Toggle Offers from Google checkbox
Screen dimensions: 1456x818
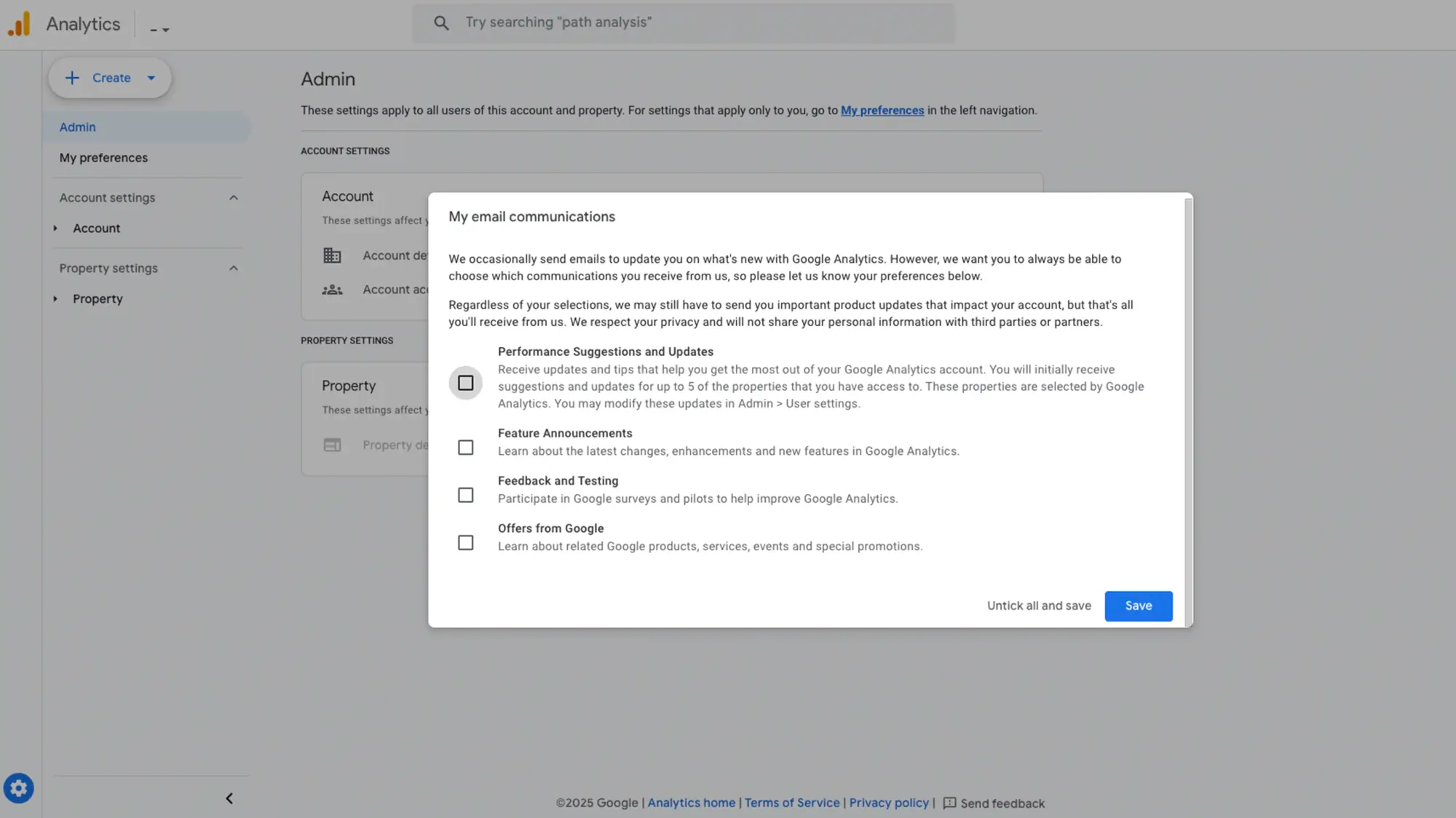pyautogui.click(x=465, y=543)
